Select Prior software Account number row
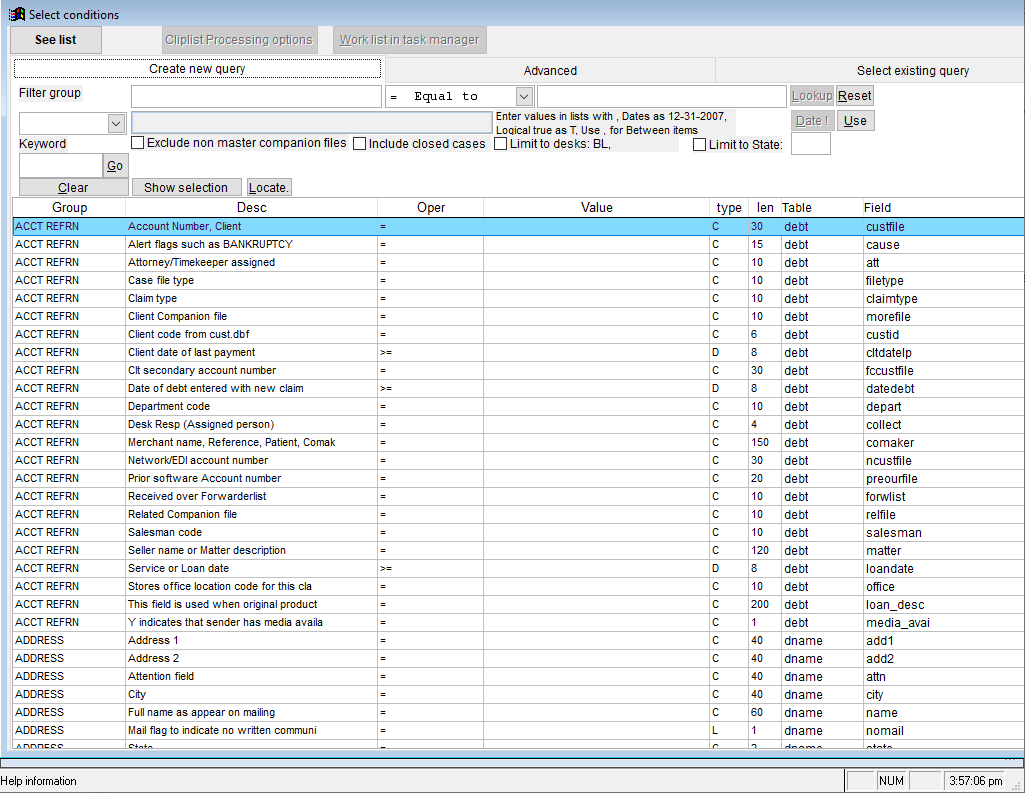 pyautogui.click(x=518, y=479)
